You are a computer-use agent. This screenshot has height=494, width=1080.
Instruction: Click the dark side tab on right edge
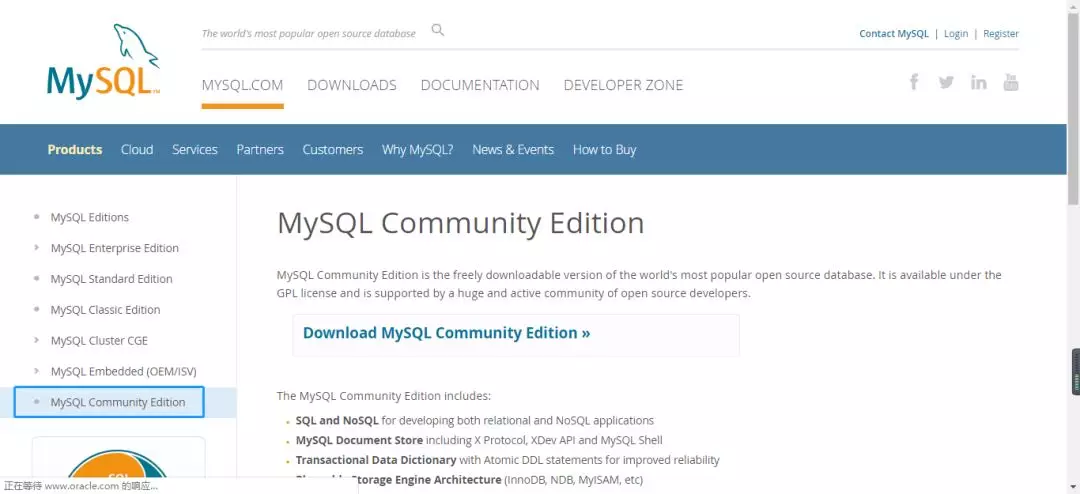(1075, 372)
